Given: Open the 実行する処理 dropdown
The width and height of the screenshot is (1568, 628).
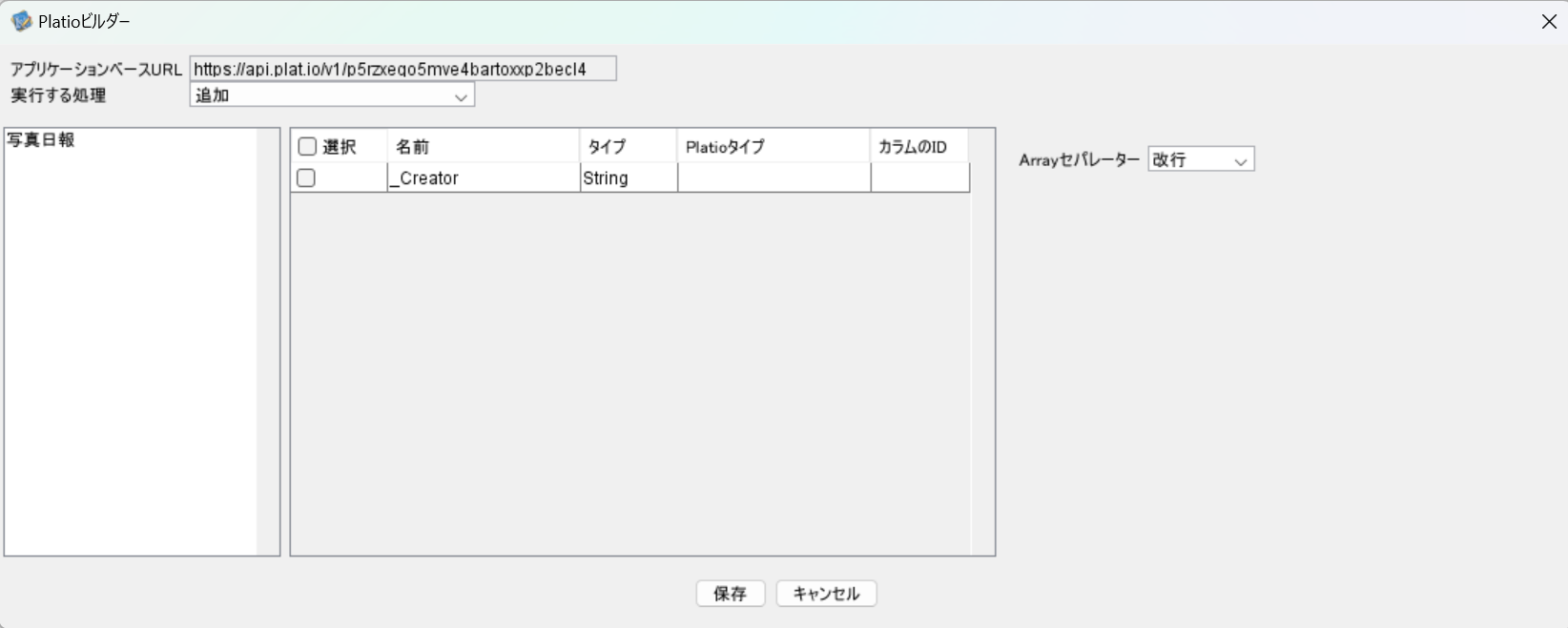Looking at the screenshot, I should (332, 95).
